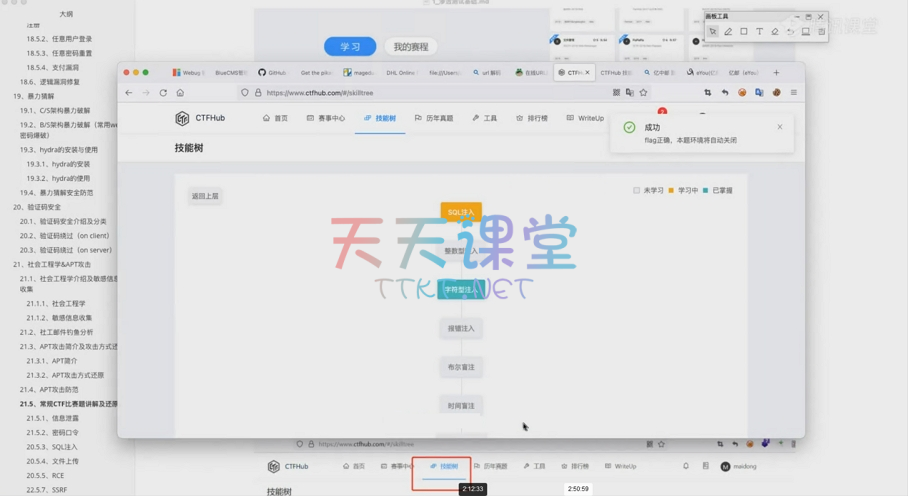Image resolution: width=908 pixels, height=496 pixels.
Task: Click the 返回上层 button
Action: click(x=204, y=196)
